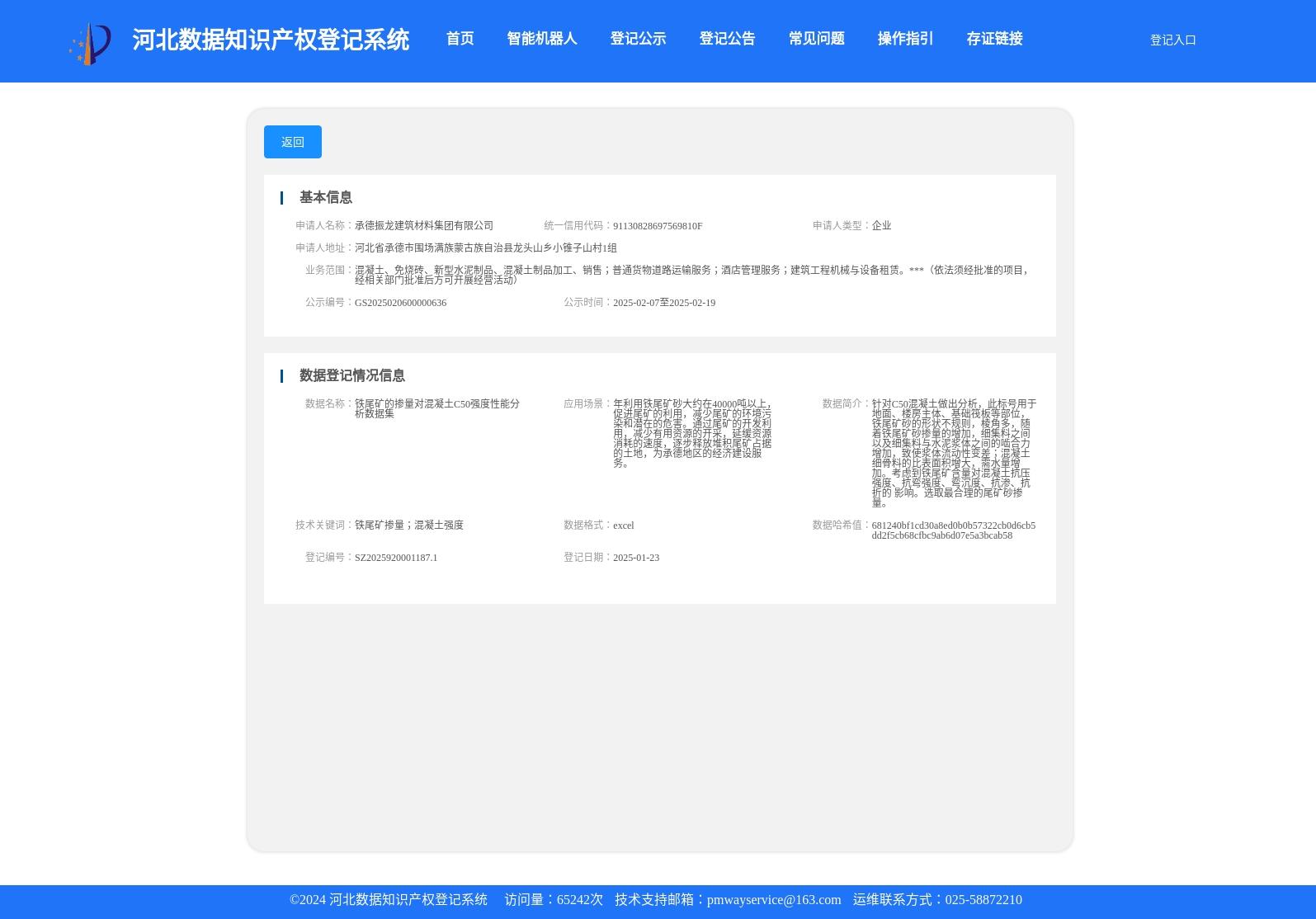Click data format value excel

(x=623, y=525)
